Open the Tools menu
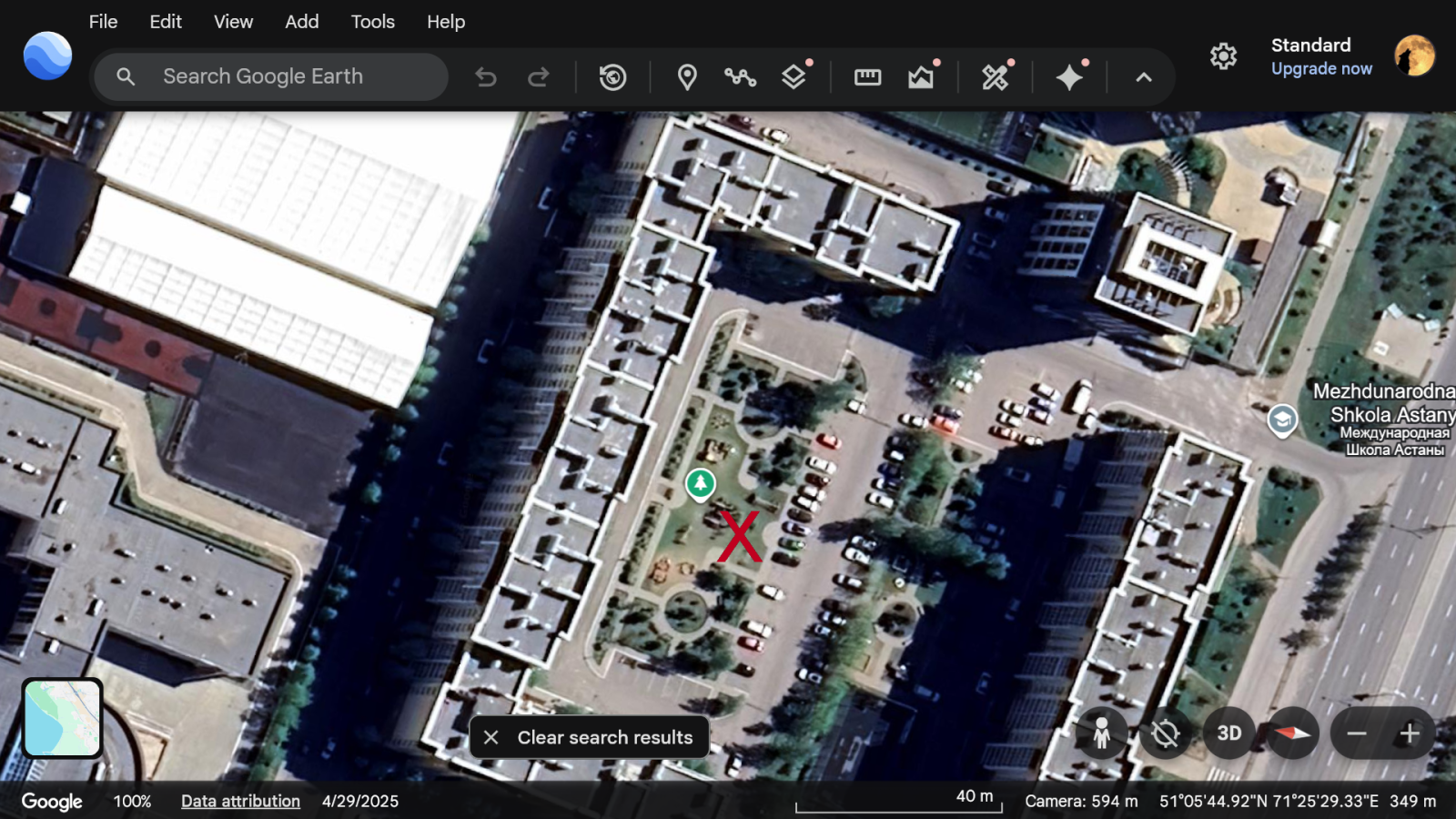This screenshot has width=1456, height=819. [x=372, y=22]
